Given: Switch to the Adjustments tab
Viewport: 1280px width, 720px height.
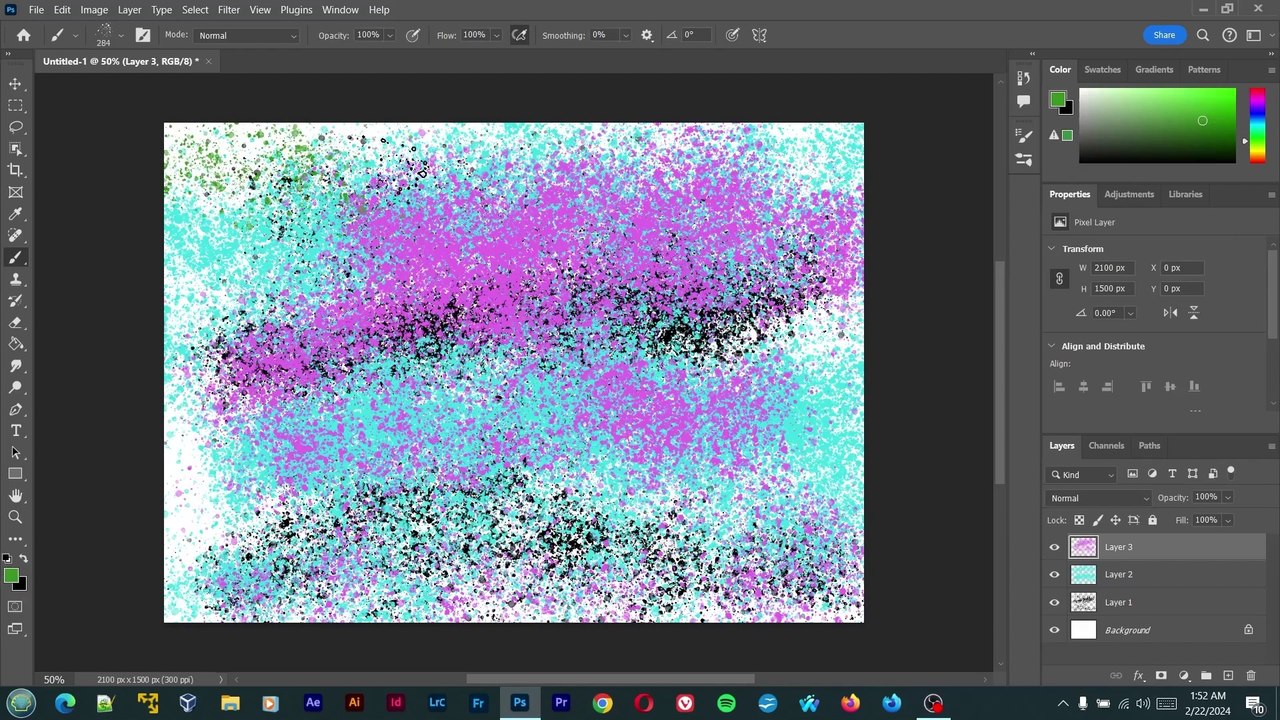Looking at the screenshot, I should coord(1129,194).
